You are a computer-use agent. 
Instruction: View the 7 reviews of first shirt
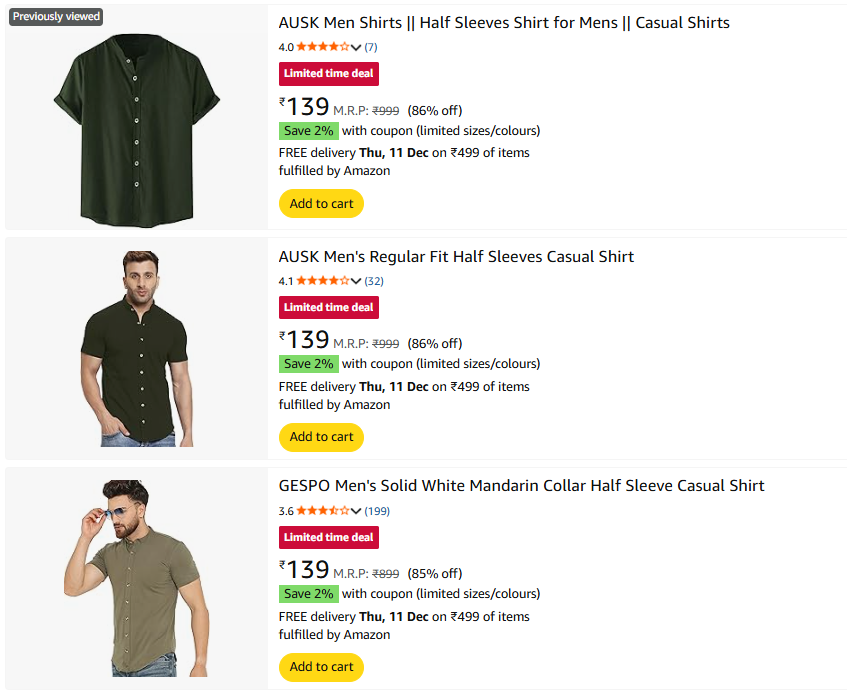(x=371, y=47)
